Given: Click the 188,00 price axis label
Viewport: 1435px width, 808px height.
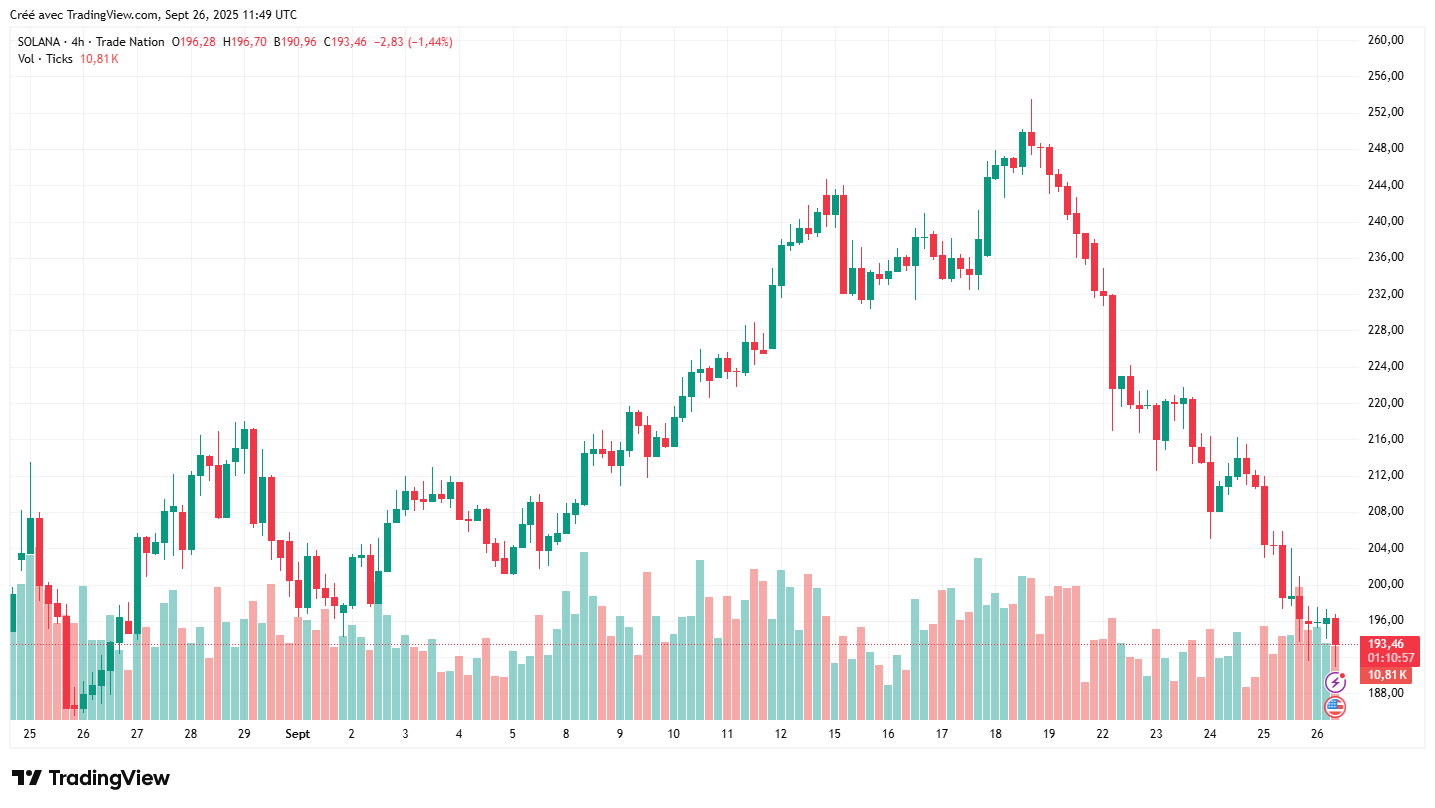Looking at the screenshot, I should click(1385, 693).
